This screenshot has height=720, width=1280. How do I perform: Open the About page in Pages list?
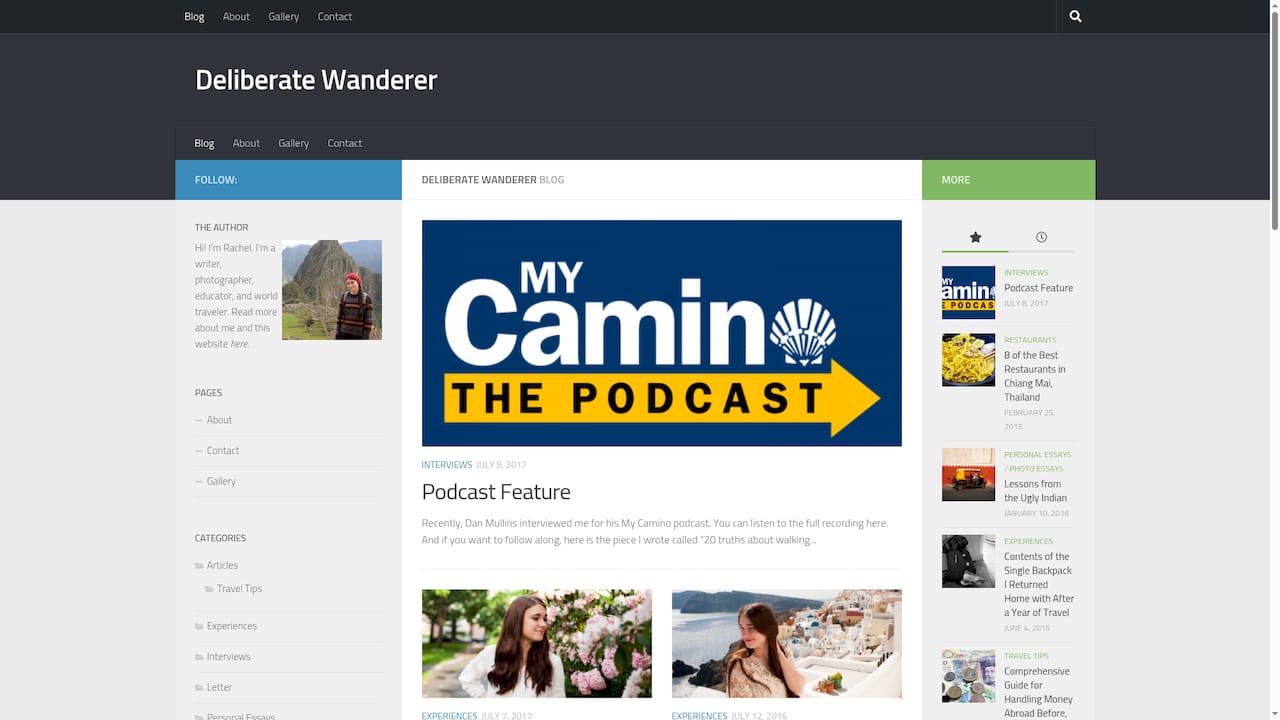219,420
